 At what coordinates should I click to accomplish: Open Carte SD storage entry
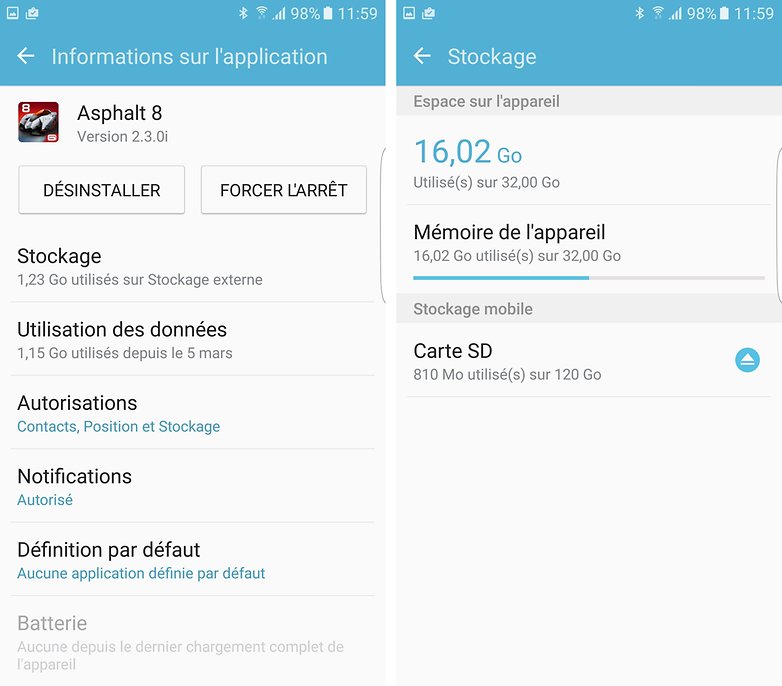point(589,360)
